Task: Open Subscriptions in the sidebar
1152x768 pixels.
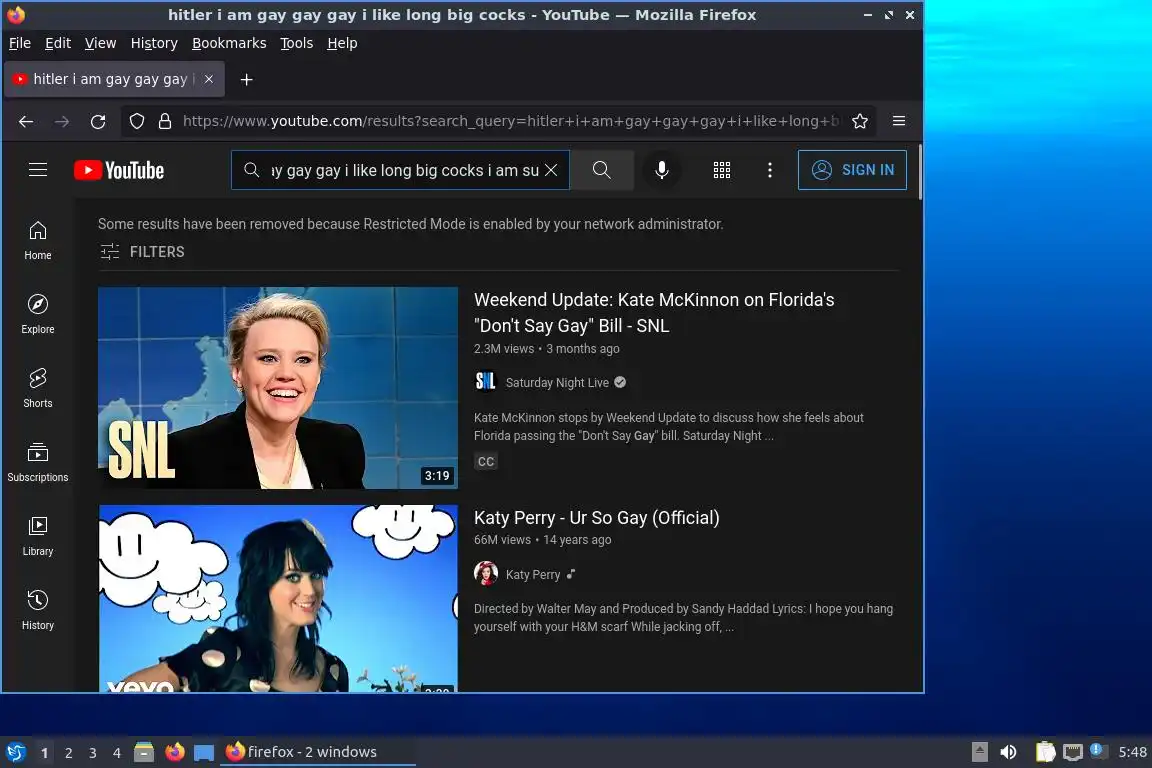Action: (37, 462)
